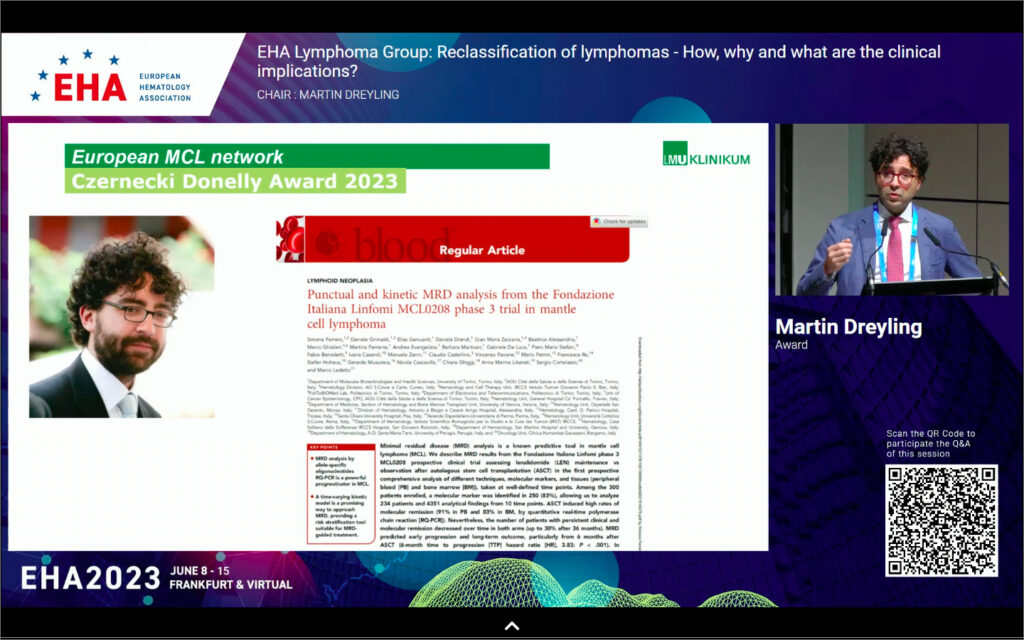Click the 'Czernecki Donelly Award 2023' banner

pos(235,181)
